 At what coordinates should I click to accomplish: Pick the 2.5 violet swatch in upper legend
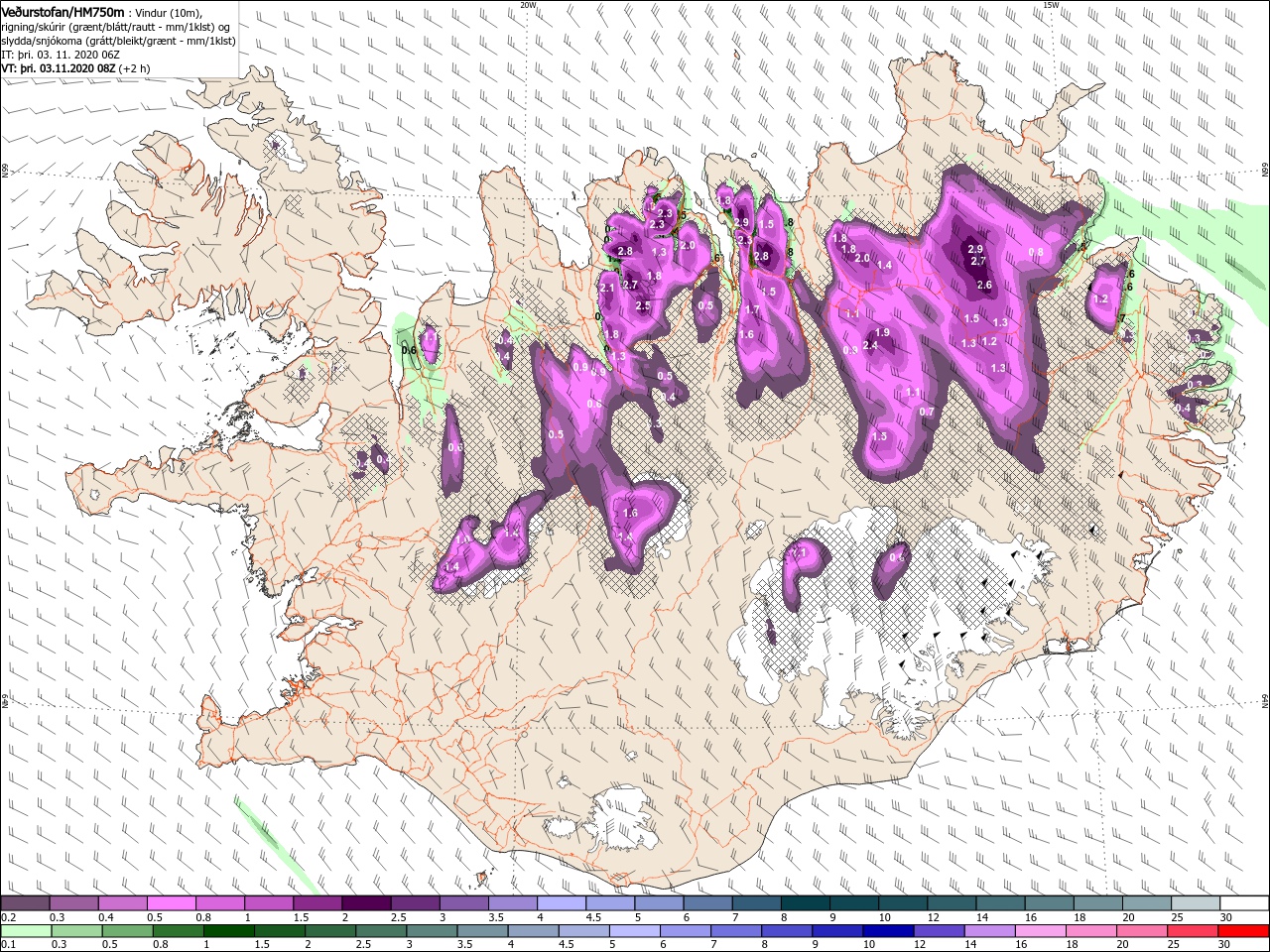[415, 903]
